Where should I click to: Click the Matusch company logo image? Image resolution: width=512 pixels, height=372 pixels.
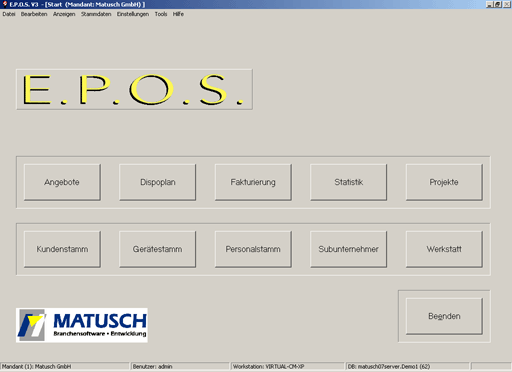(82, 325)
